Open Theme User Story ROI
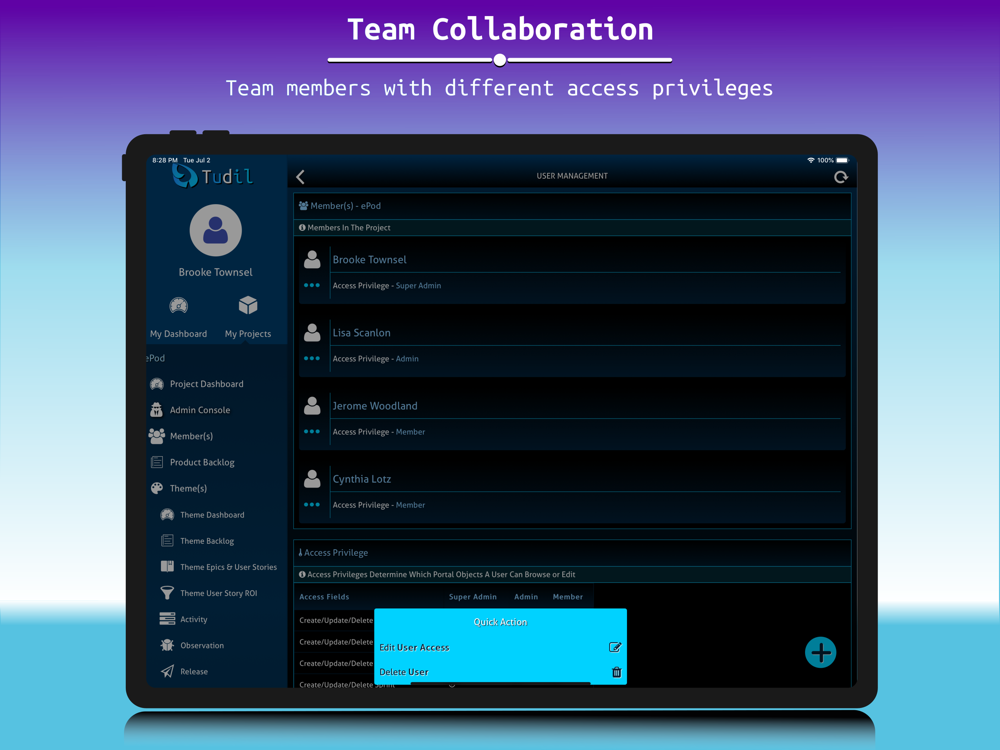Screen dimensions: 1000x750 [218, 593]
